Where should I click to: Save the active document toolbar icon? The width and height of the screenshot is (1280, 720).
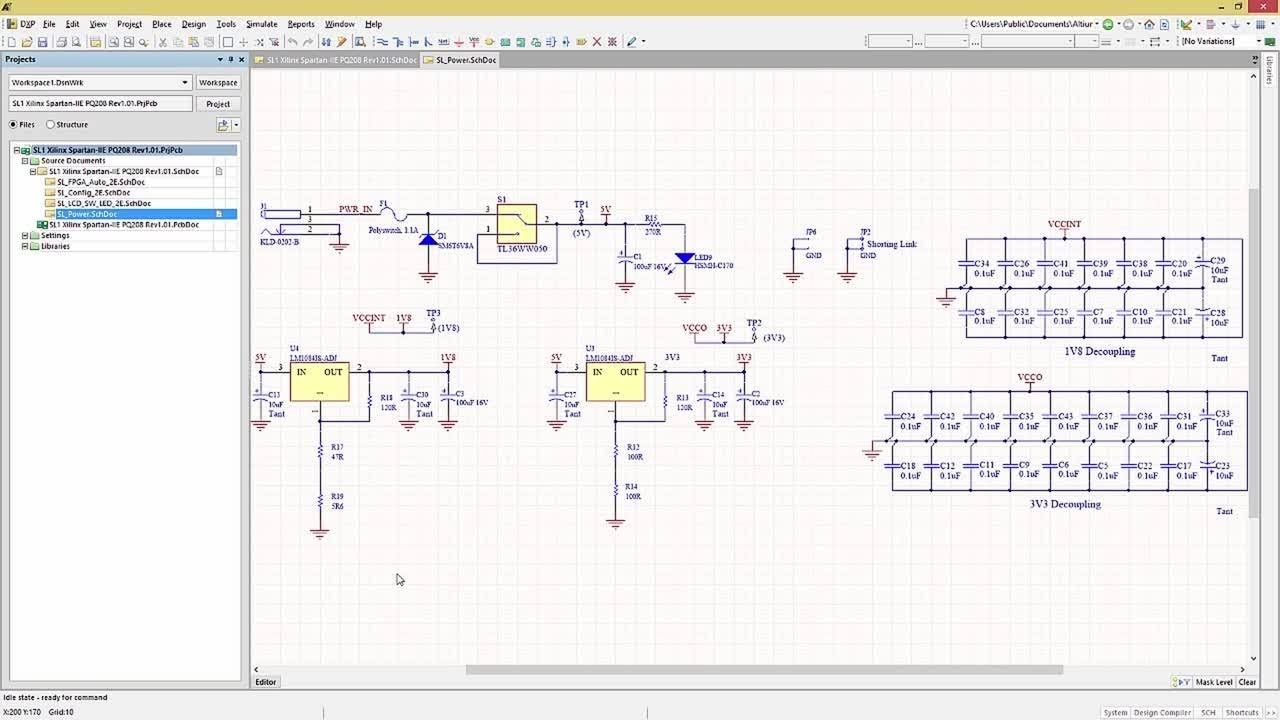pos(43,42)
